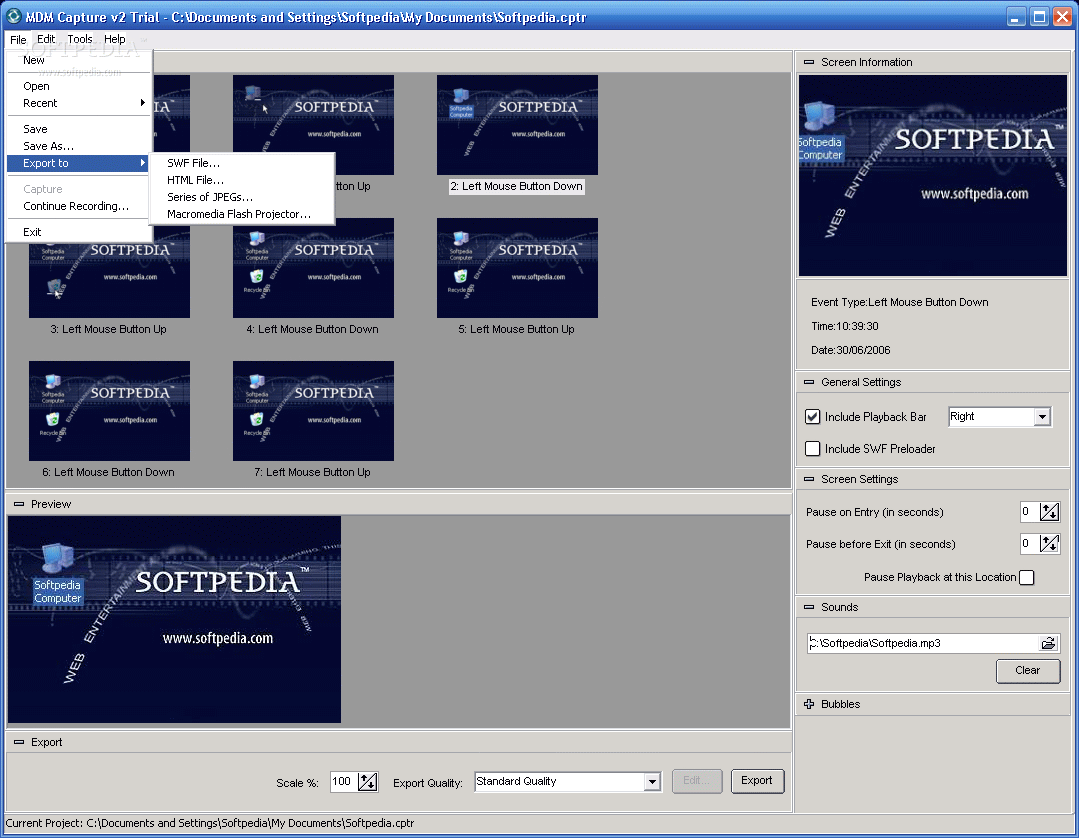This screenshot has width=1079, height=838.
Task: Export to SWF File...
Action: [x=242, y=163]
